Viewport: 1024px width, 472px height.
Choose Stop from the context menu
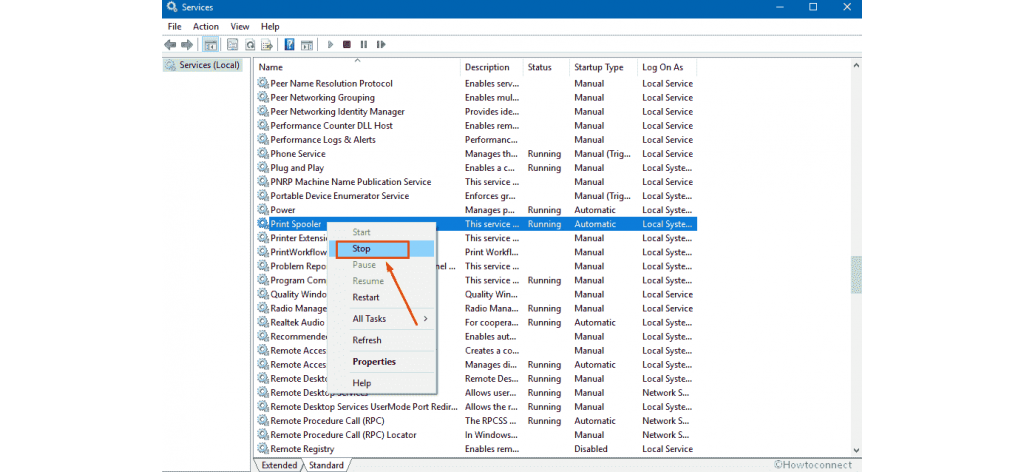click(371, 248)
